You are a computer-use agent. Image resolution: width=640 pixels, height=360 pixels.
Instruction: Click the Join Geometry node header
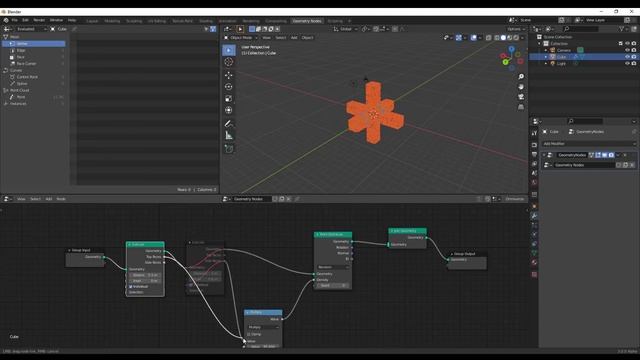407,231
